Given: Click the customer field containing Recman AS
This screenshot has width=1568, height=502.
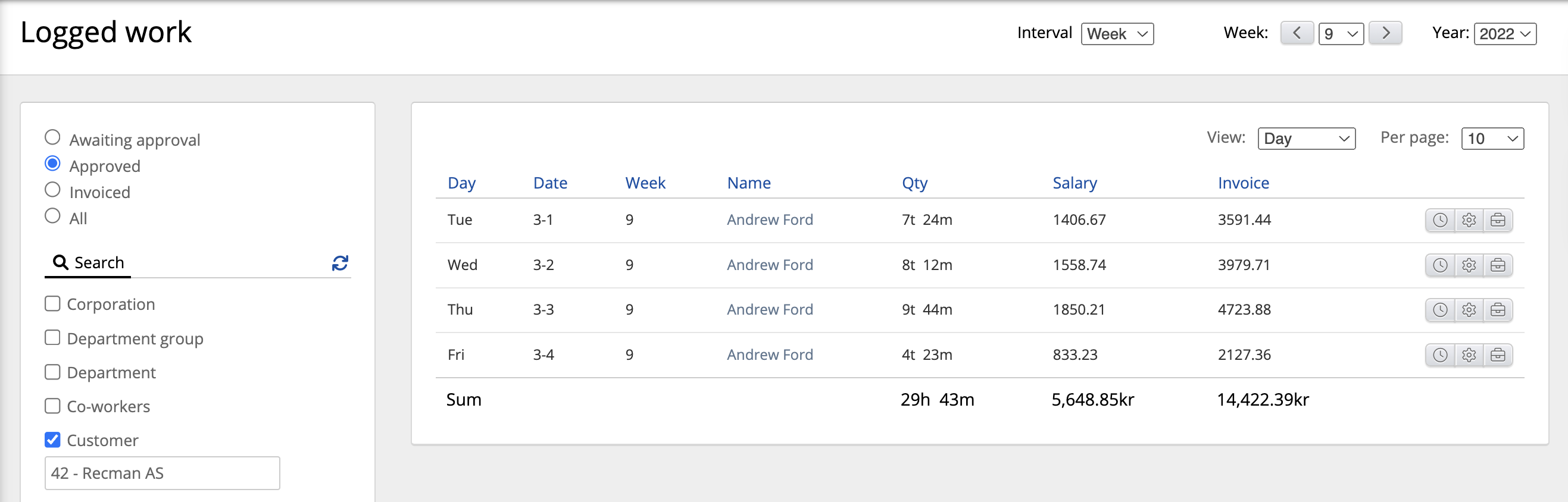Looking at the screenshot, I should (162, 473).
